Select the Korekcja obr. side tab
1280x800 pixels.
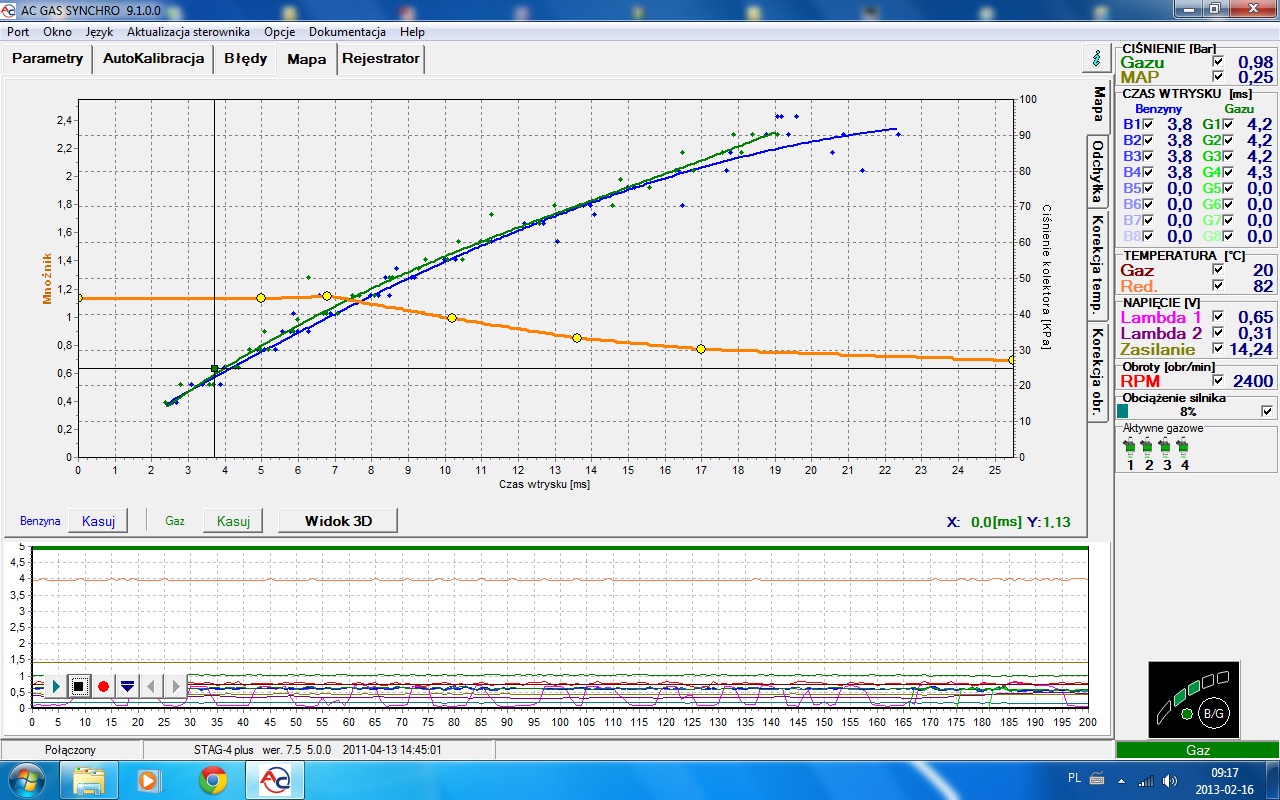[1098, 371]
